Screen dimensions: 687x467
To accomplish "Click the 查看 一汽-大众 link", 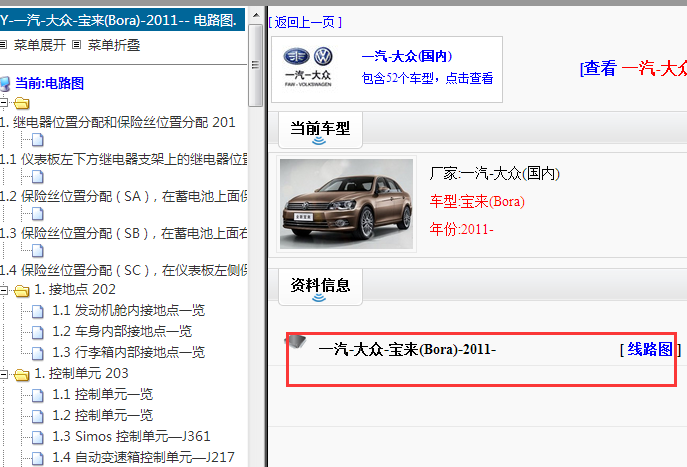I will coord(634,68).
